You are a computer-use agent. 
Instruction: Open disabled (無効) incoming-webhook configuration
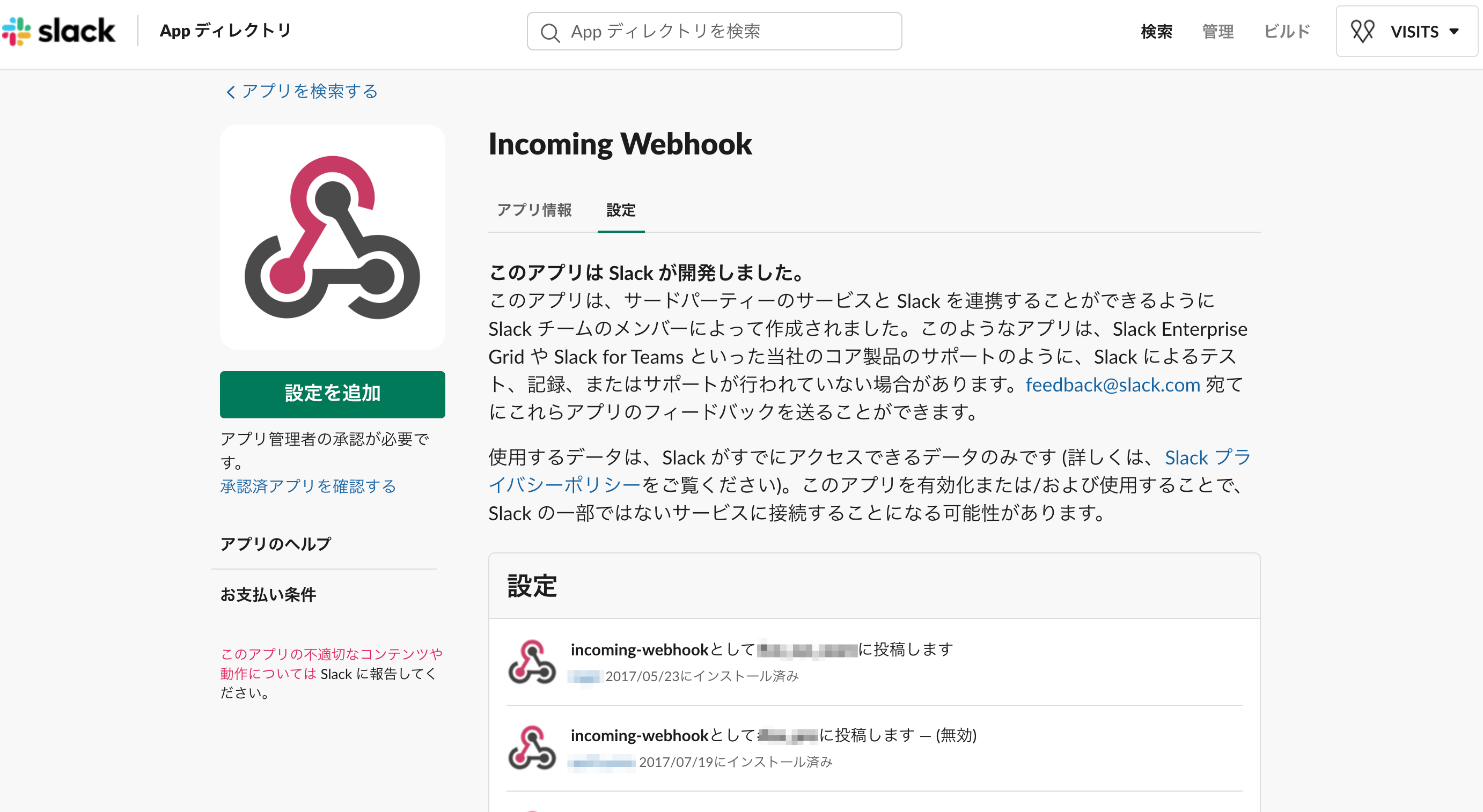click(874, 748)
